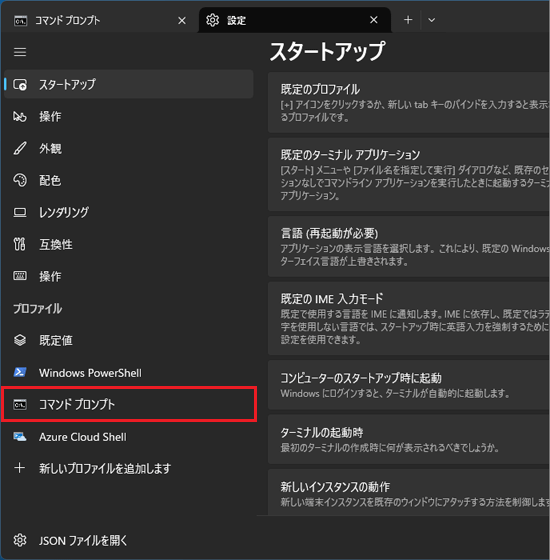550x560 pixels.
Task: Select Azure Cloud Shell profile
Action: pyautogui.click(x=129, y=437)
